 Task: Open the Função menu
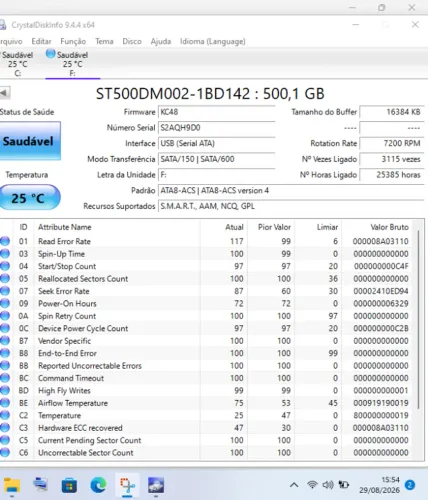pyautogui.click(x=73, y=41)
